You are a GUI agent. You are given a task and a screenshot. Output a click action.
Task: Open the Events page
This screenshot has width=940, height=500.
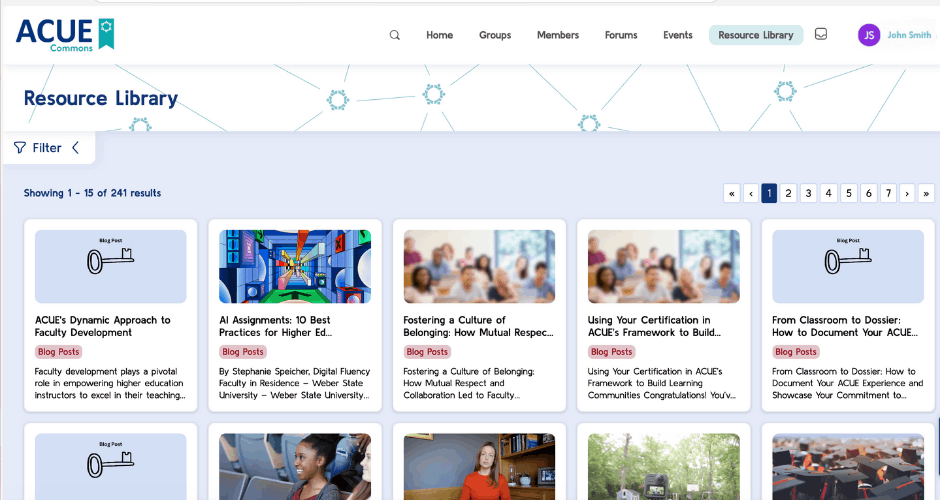tap(677, 35)
